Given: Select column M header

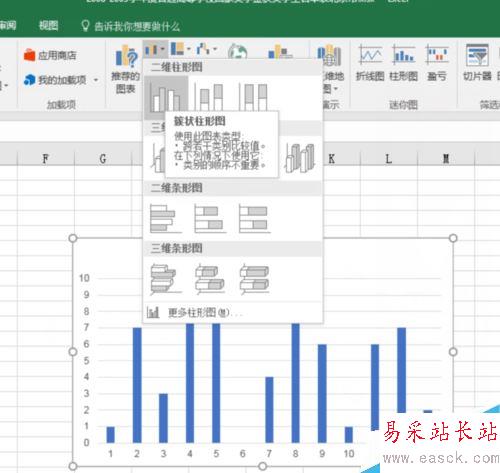Looking at the screenshot, I should pos(446,159).
